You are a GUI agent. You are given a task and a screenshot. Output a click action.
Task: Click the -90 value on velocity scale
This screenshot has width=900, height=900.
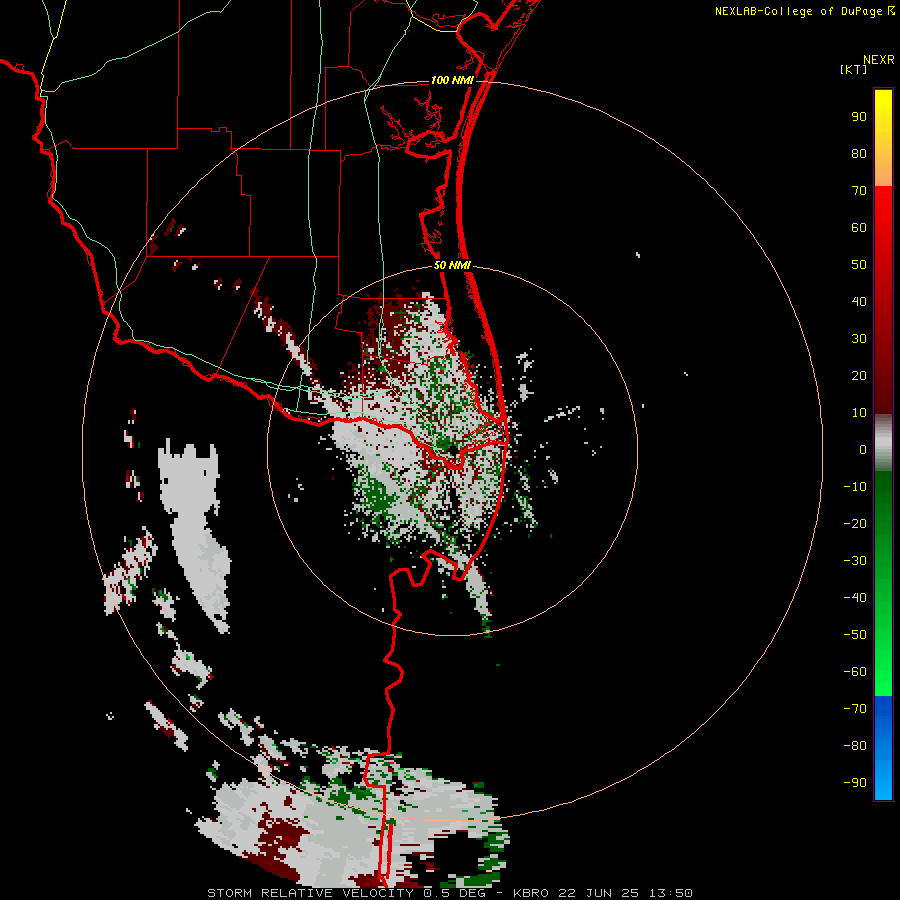(x=855, y=783)
